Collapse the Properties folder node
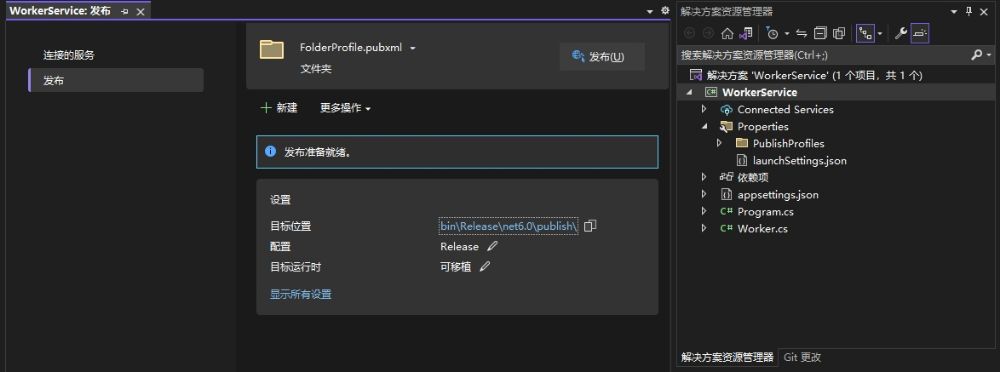Viewport: 1000px width, 372px height. 704,126
